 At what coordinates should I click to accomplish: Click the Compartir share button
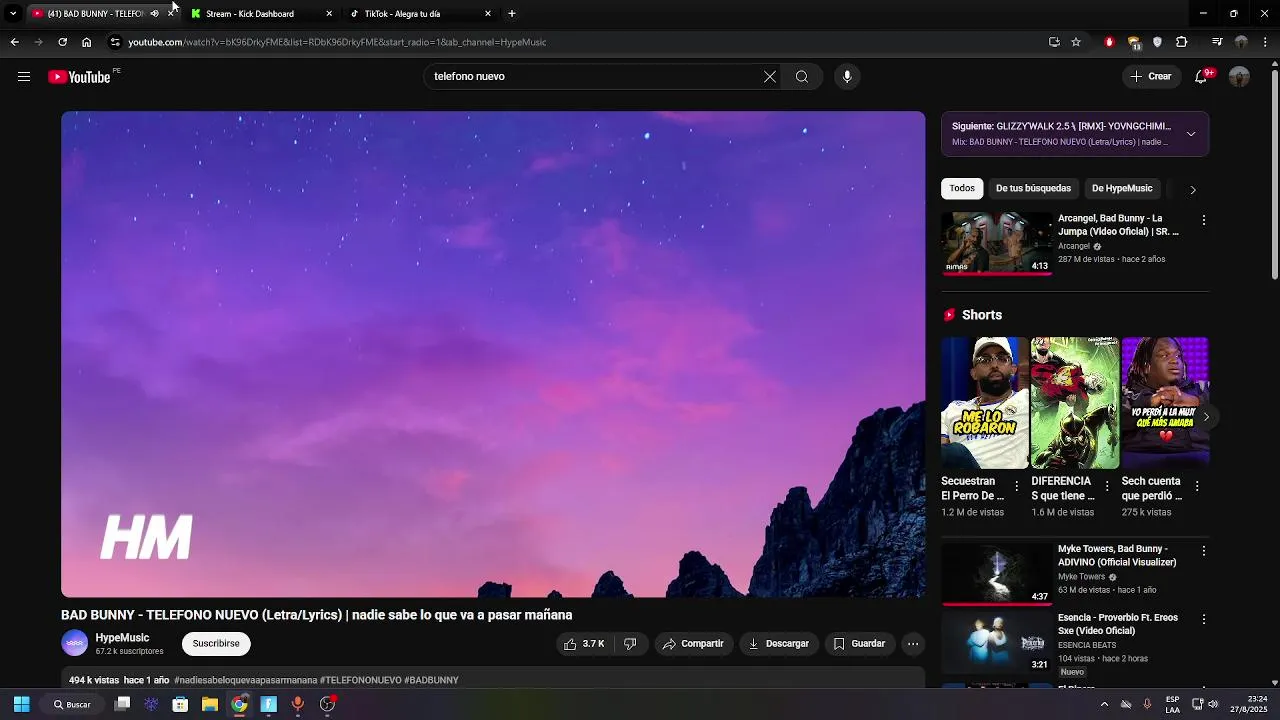(693, 644)
